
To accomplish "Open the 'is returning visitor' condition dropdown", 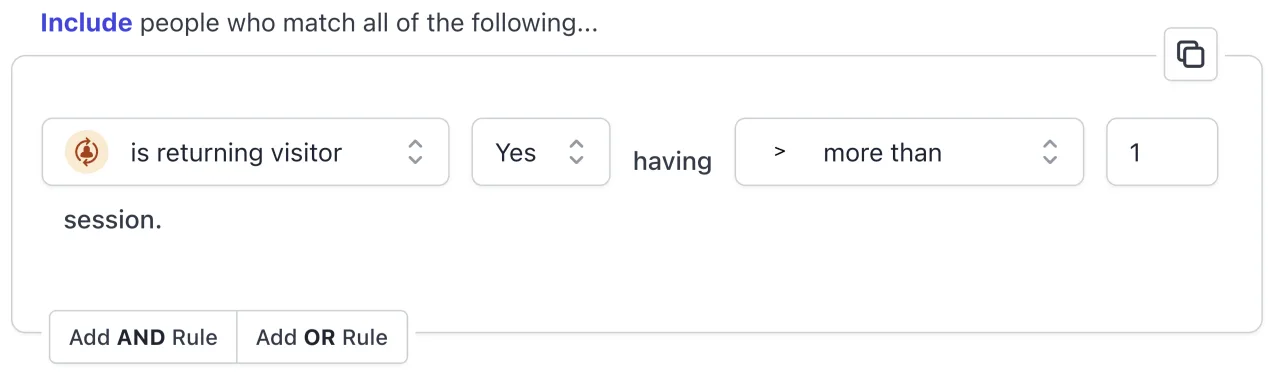I will click(245, 152).
